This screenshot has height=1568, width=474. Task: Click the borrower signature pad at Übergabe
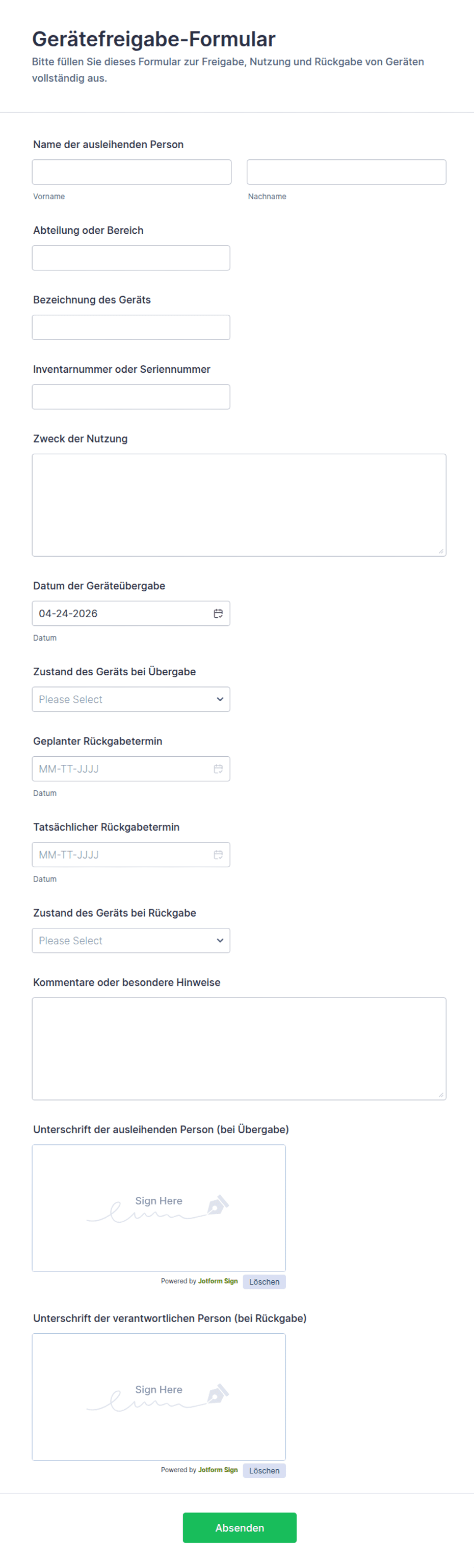(x=159, y=1208)
